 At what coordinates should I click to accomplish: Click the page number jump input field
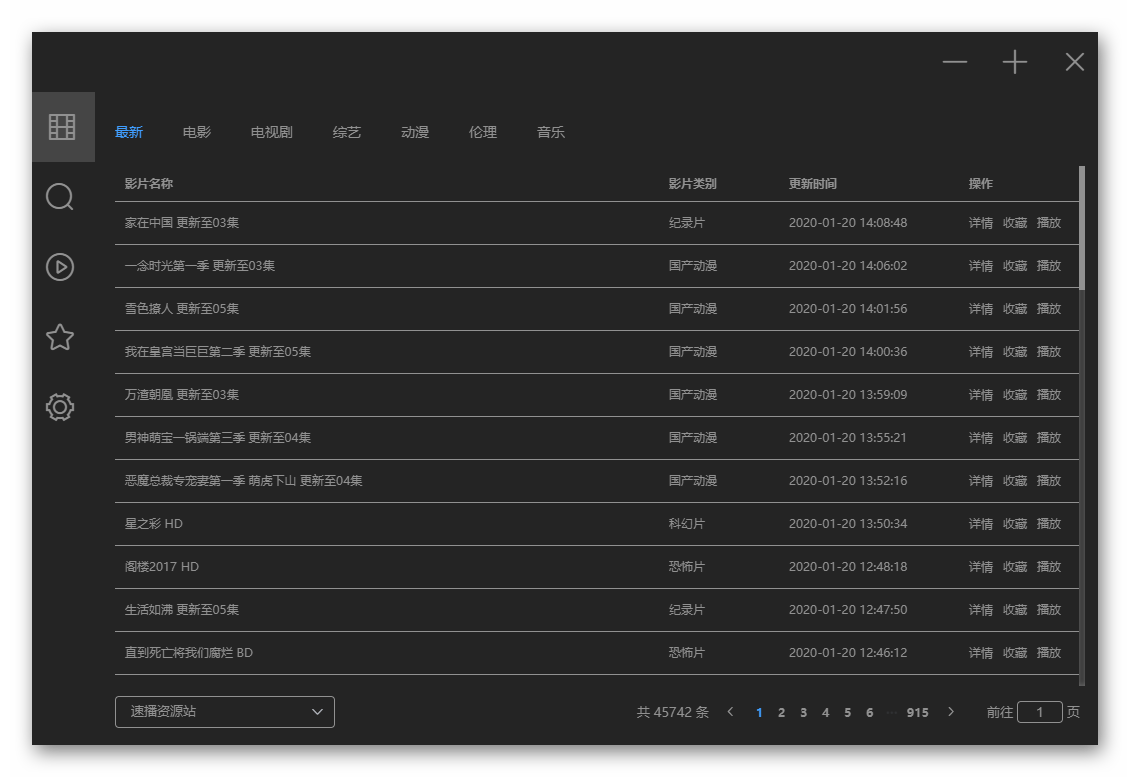point(1039,711)
